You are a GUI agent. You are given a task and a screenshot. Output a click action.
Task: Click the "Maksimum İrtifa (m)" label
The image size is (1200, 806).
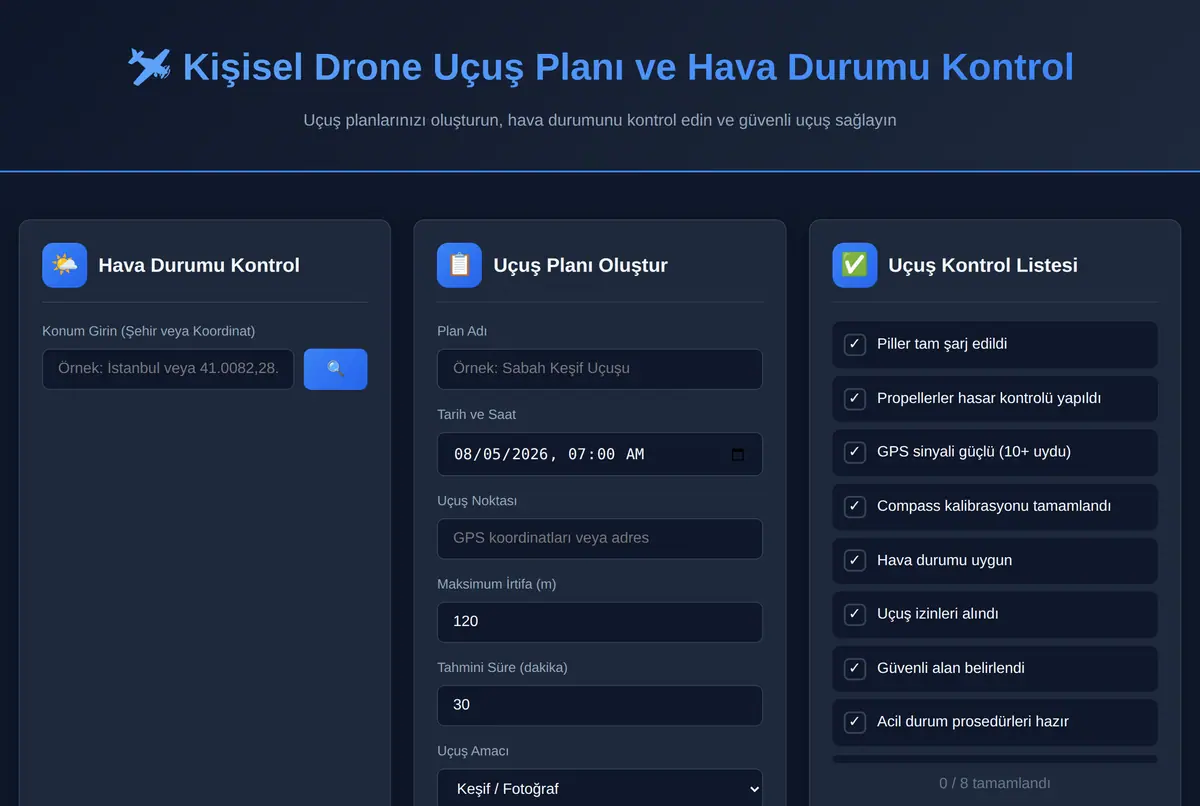(496, 584)
